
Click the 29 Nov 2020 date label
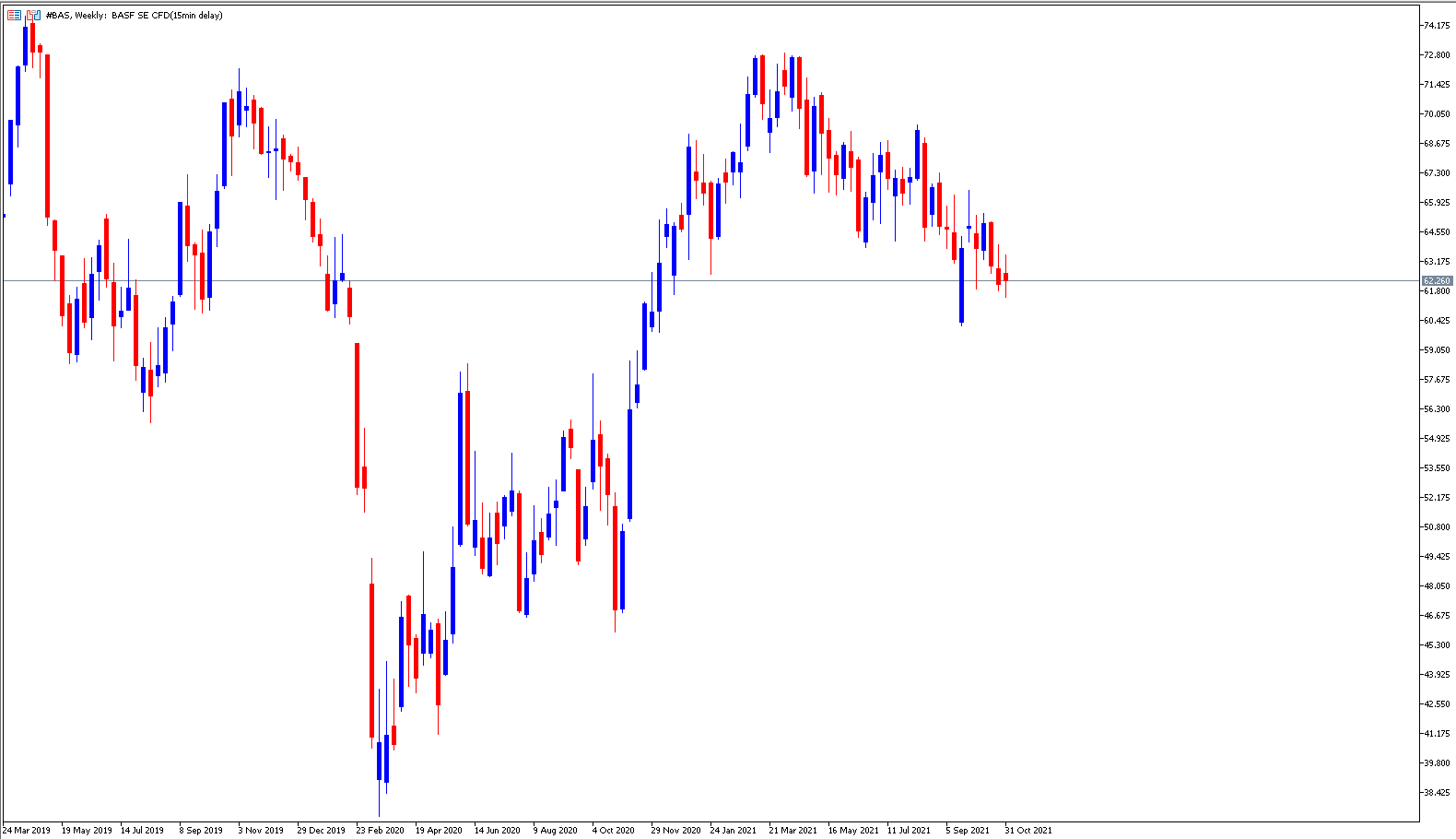point(675,831)
